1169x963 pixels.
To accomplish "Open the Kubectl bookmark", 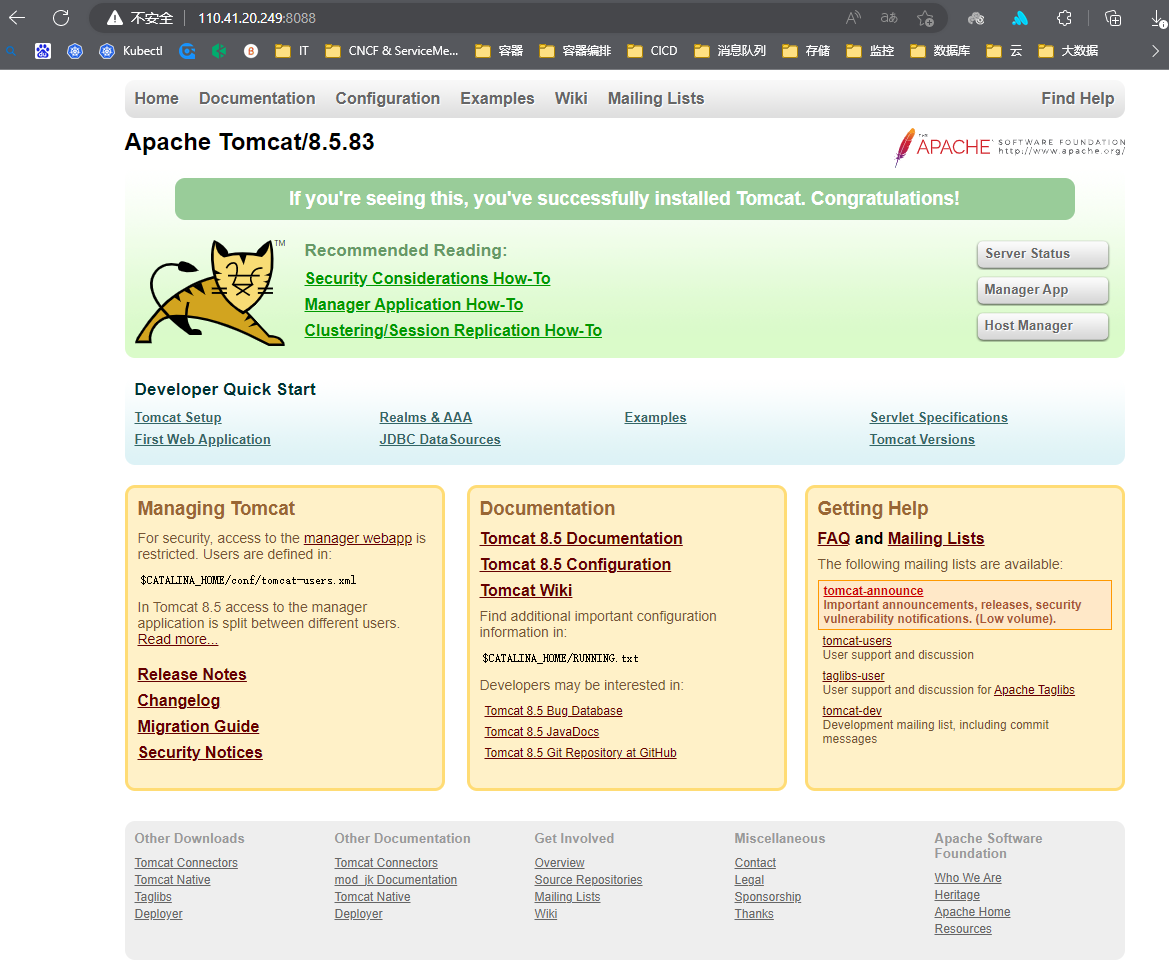I will coord(131,51).
